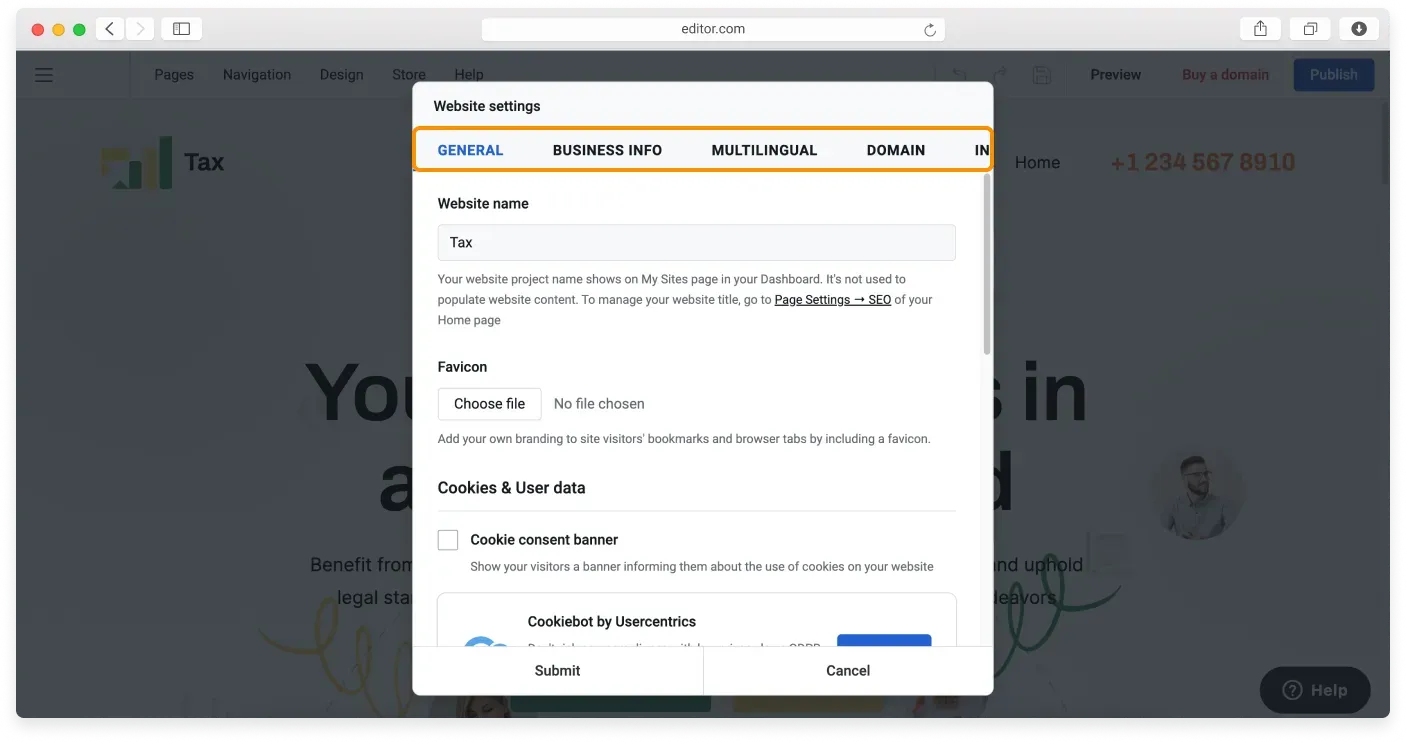
Task: Click the "Cookies & User data" heading
Action: coord(511,488)
